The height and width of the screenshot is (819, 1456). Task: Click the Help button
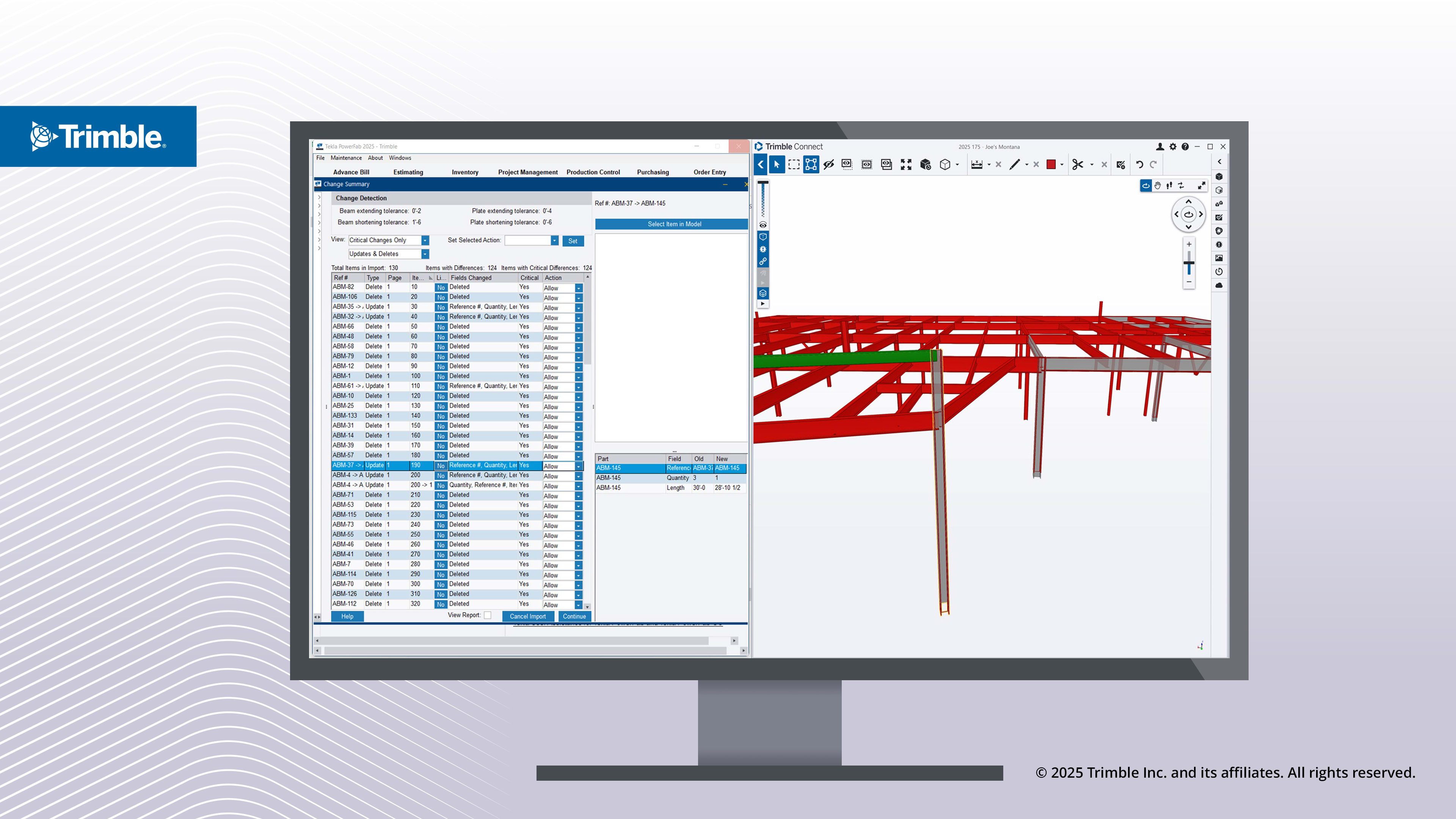click(347, 616)
